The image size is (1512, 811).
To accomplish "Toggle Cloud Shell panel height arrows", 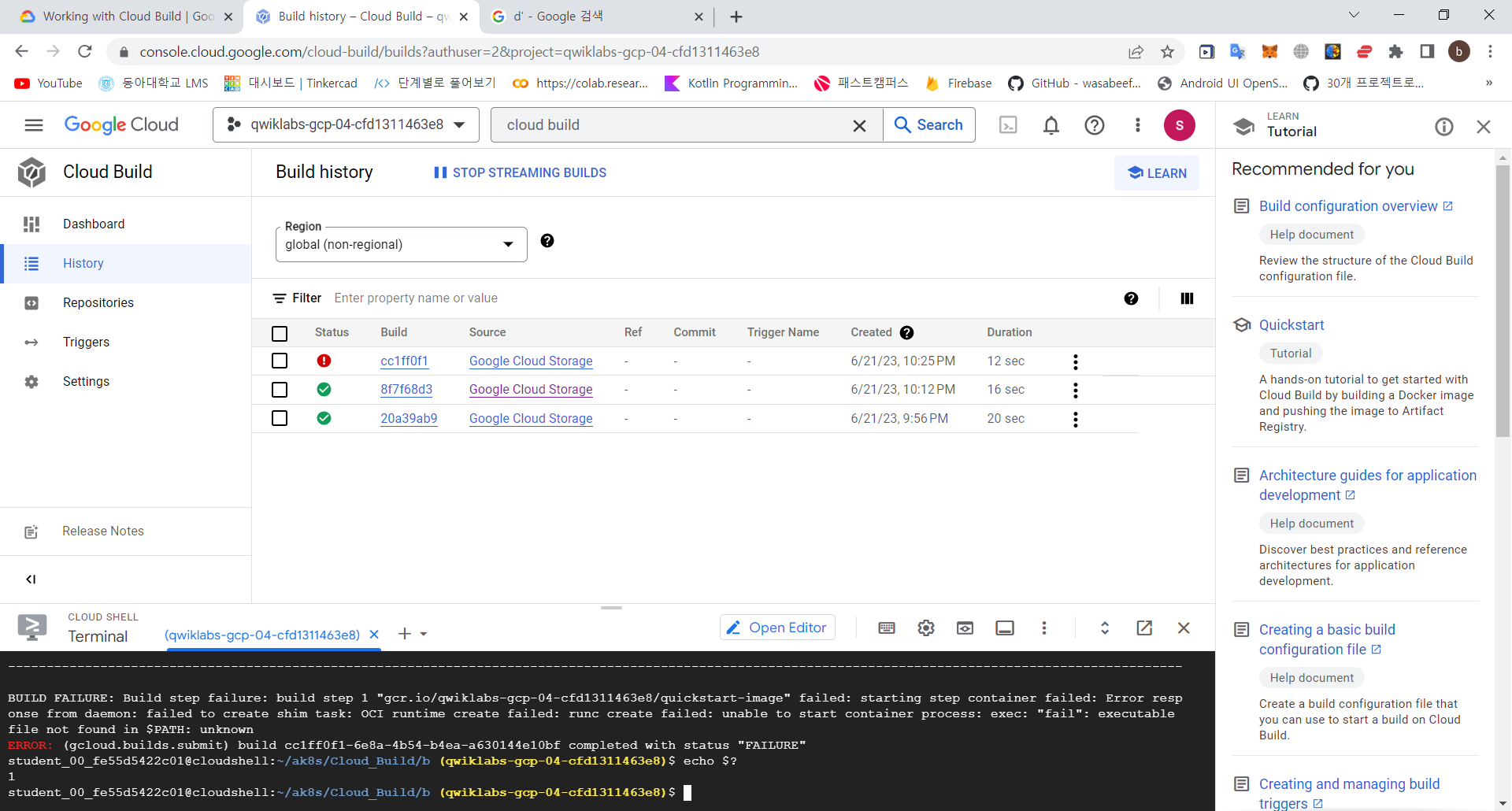I will (1105, 628).
